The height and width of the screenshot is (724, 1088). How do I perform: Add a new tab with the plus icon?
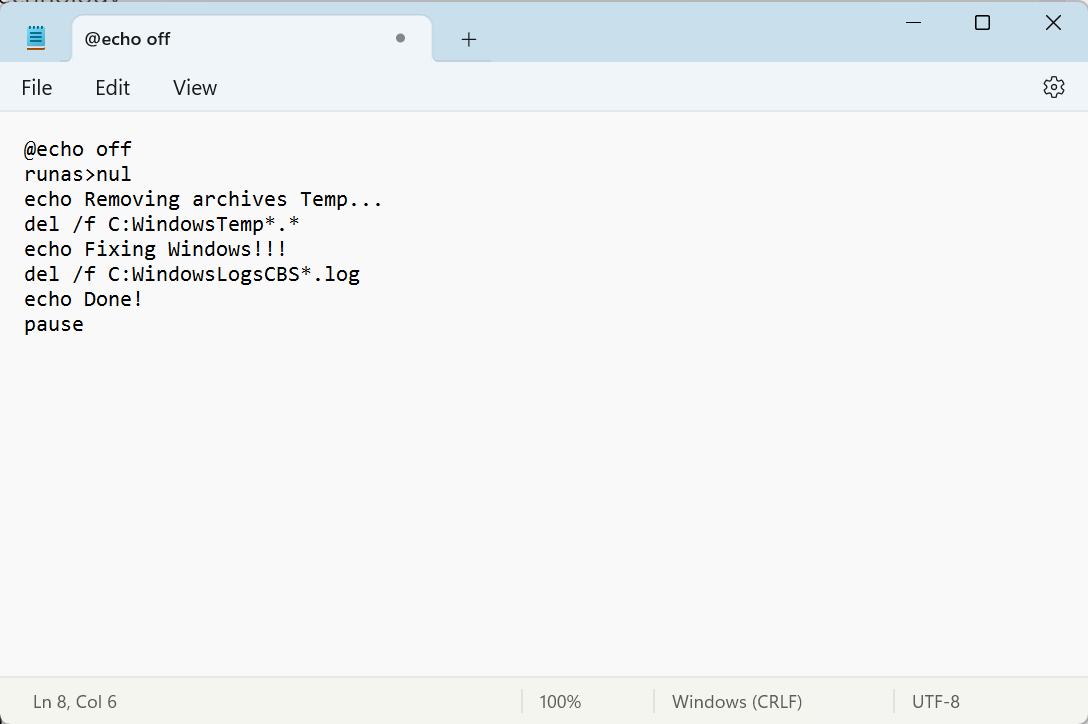469,39
